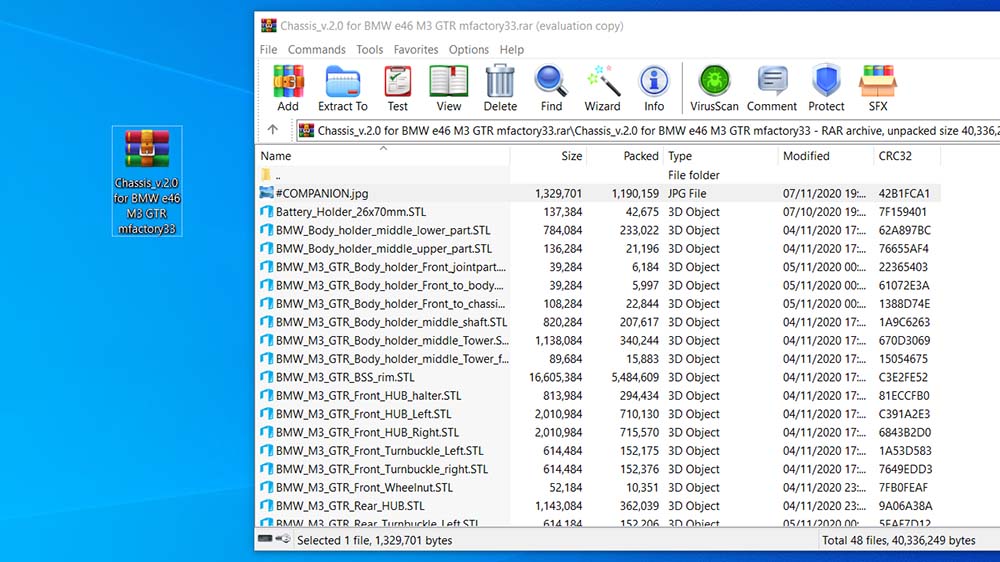
Task: Open the Help menu
Action: tap(511, 50)
